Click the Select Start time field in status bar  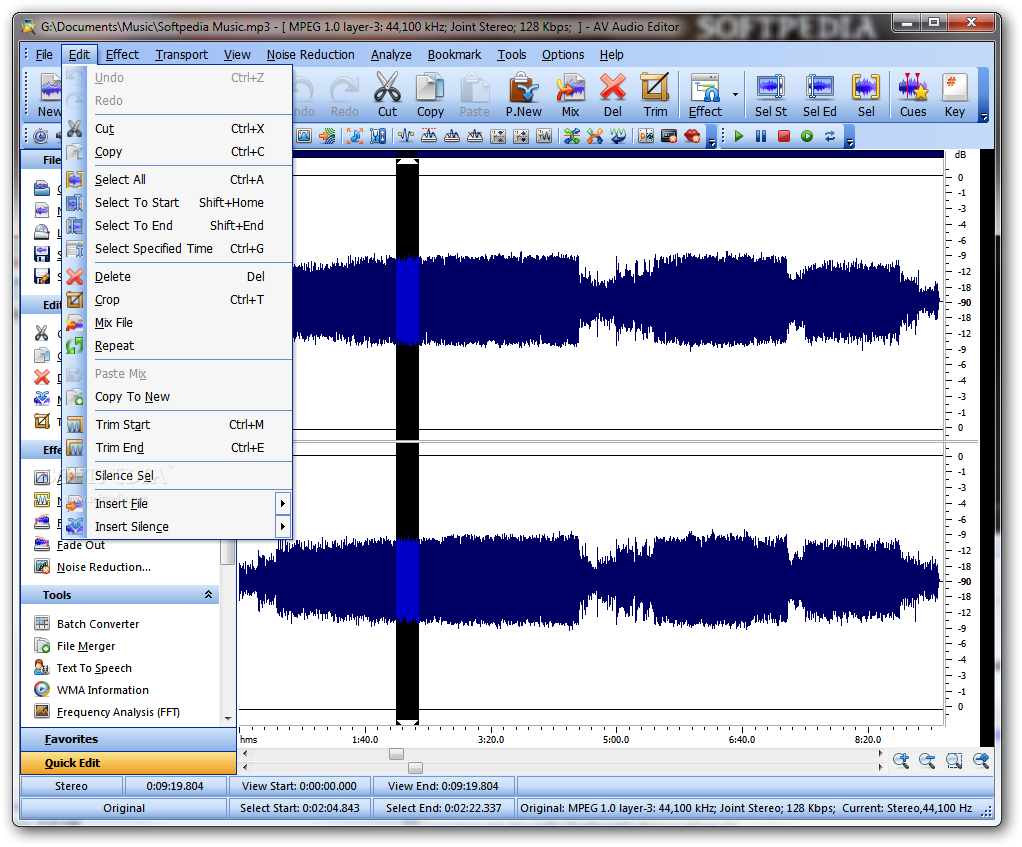tap(300, 808)
